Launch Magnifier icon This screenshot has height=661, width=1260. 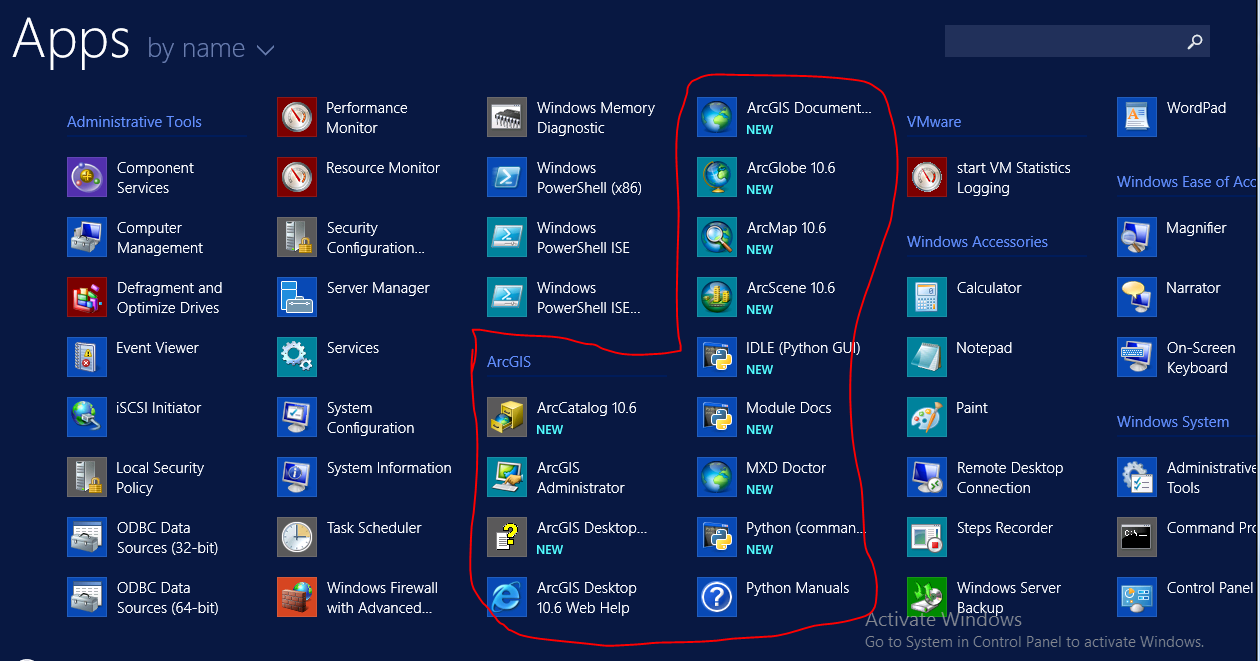point(1137,238)
